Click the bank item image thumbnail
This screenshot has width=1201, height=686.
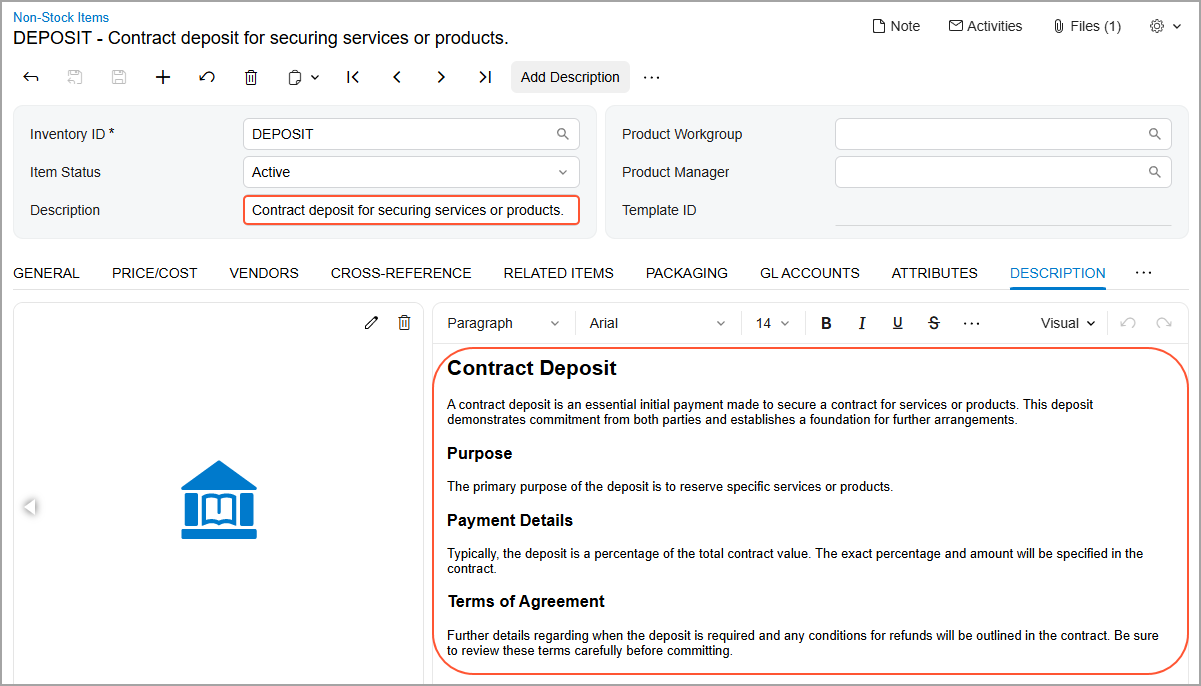coord(219,500)
